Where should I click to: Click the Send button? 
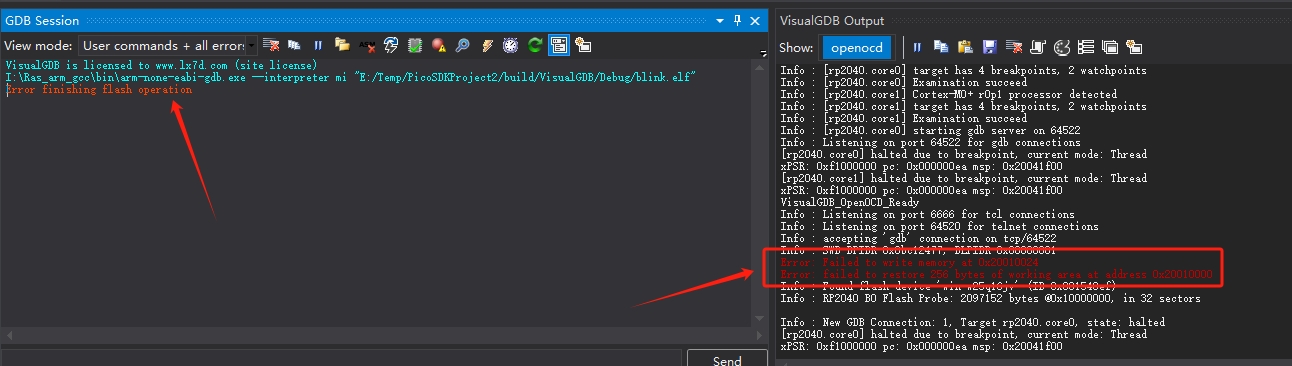point(727,358)
